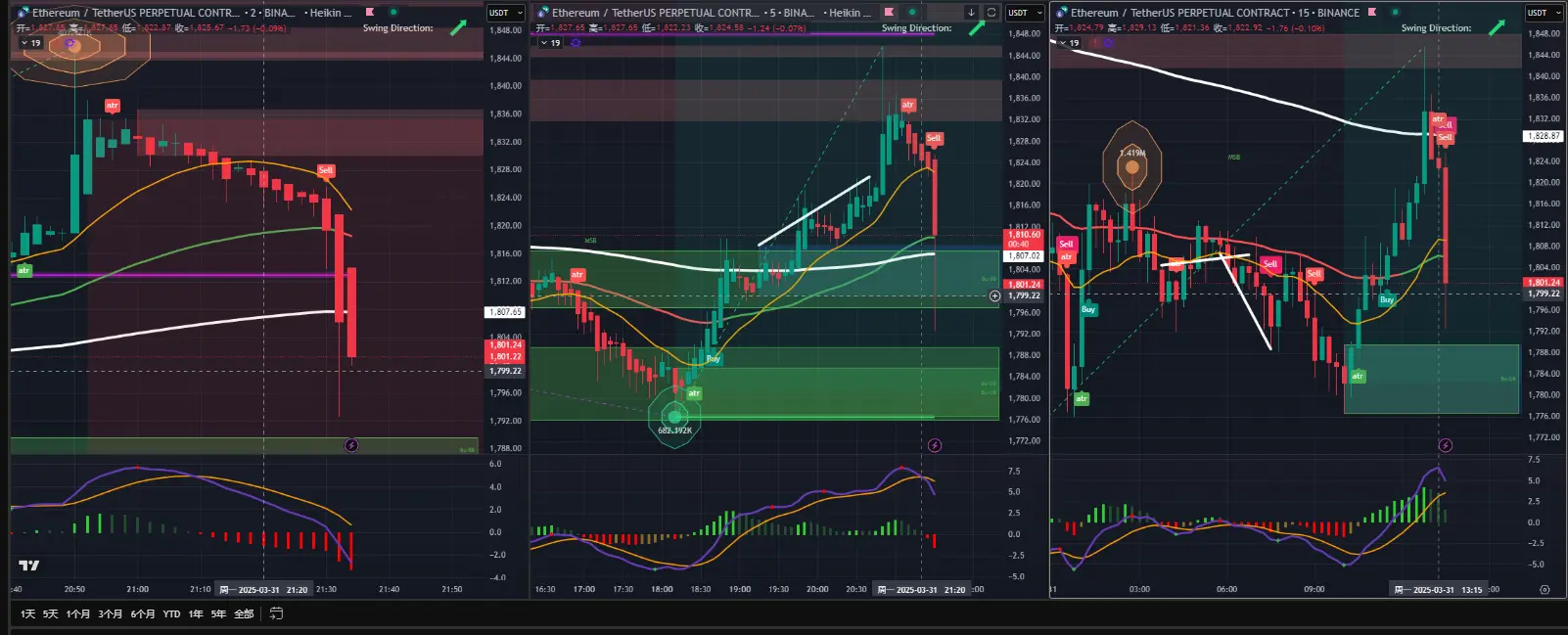Click the green market status dot on 2-minute chart
Image resolution: width=1568 pixels, height=635 pixels.
click(393, 13)
